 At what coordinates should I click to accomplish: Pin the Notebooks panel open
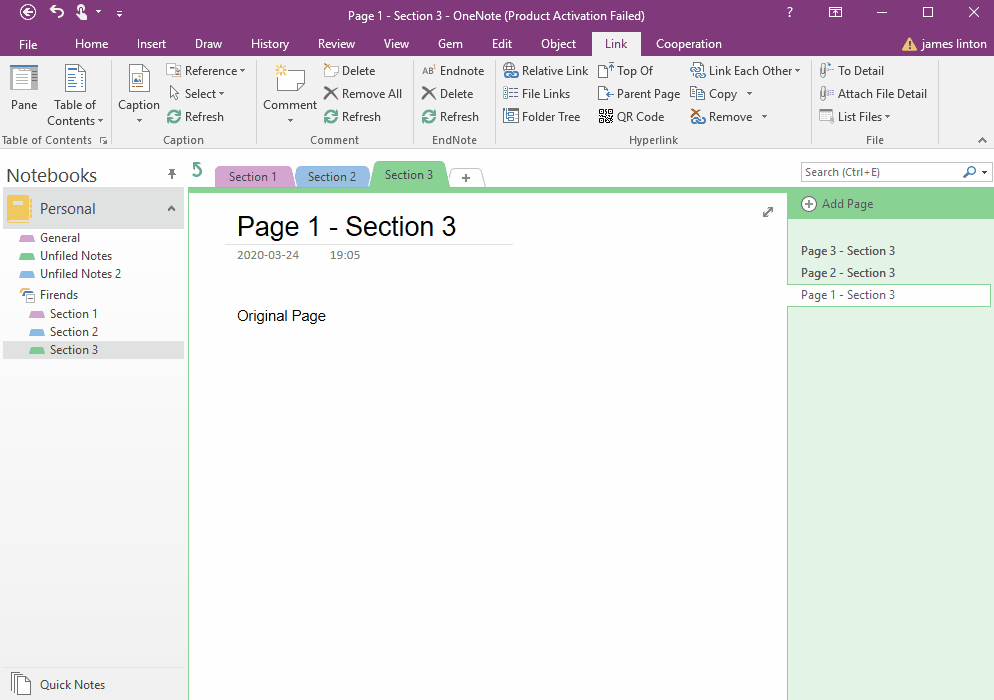coord(171,174)
